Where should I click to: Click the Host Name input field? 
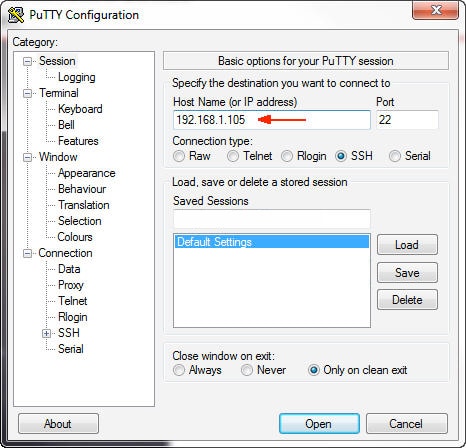272,120
